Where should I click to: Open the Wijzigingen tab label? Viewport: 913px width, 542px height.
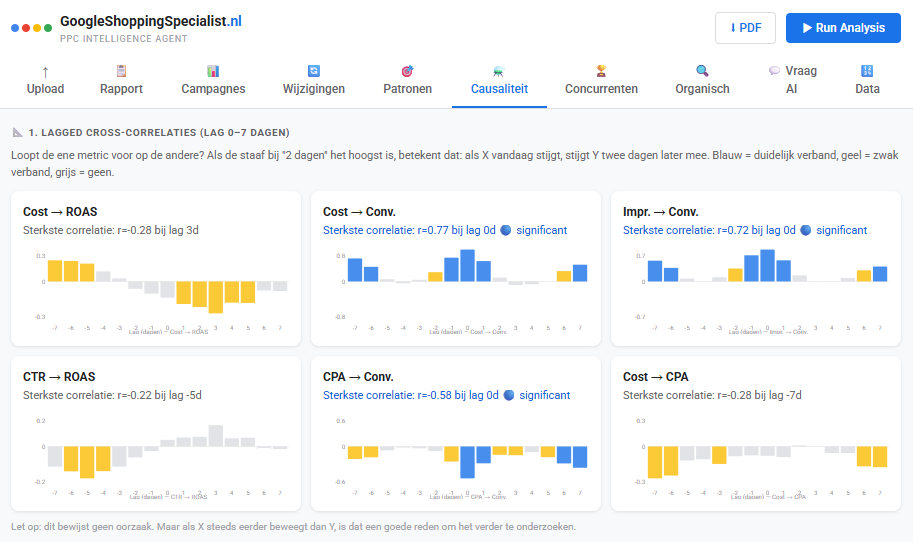313,89
